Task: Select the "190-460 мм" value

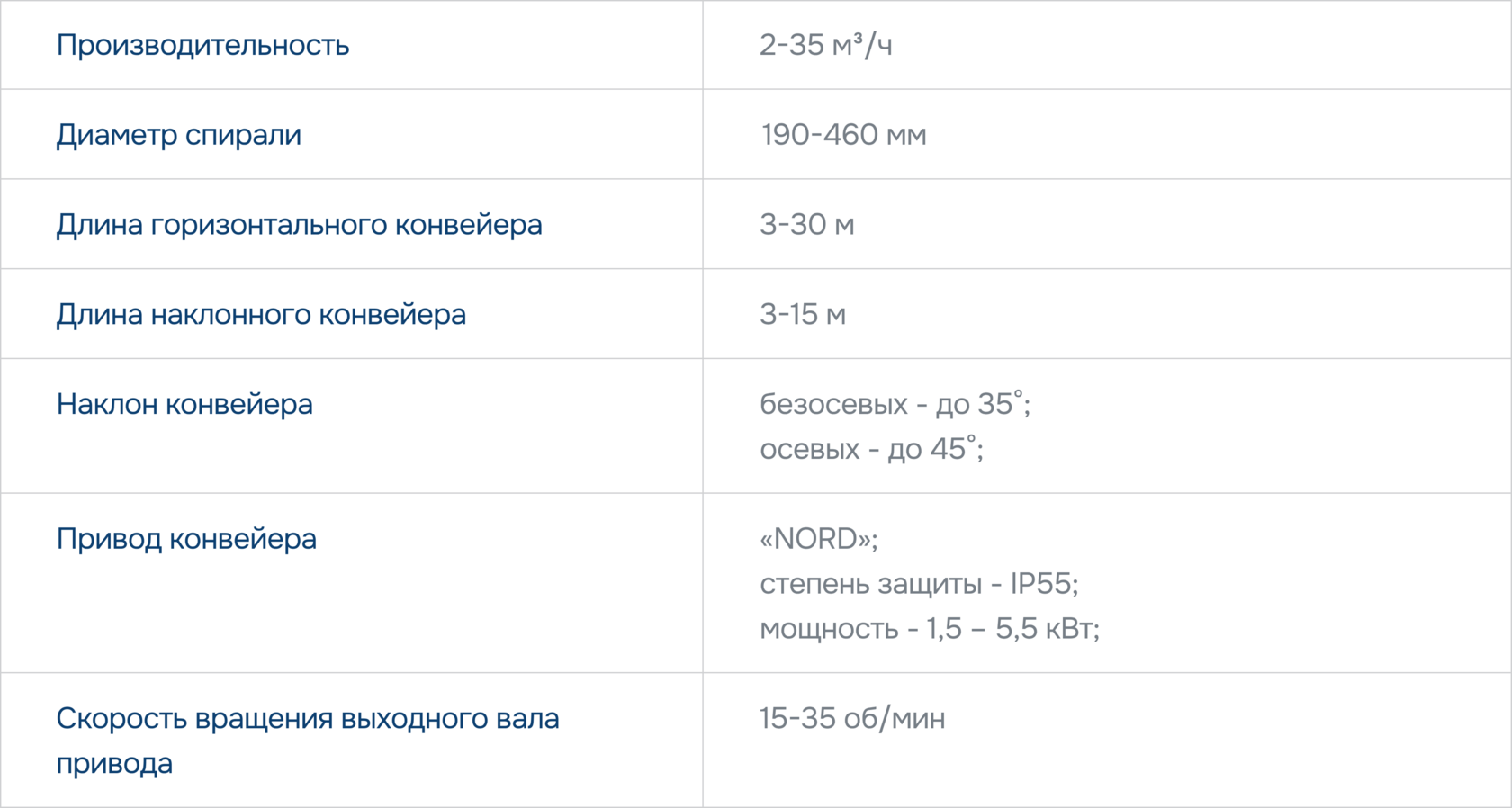Action: pyautogui.click(x=843, y=135)
